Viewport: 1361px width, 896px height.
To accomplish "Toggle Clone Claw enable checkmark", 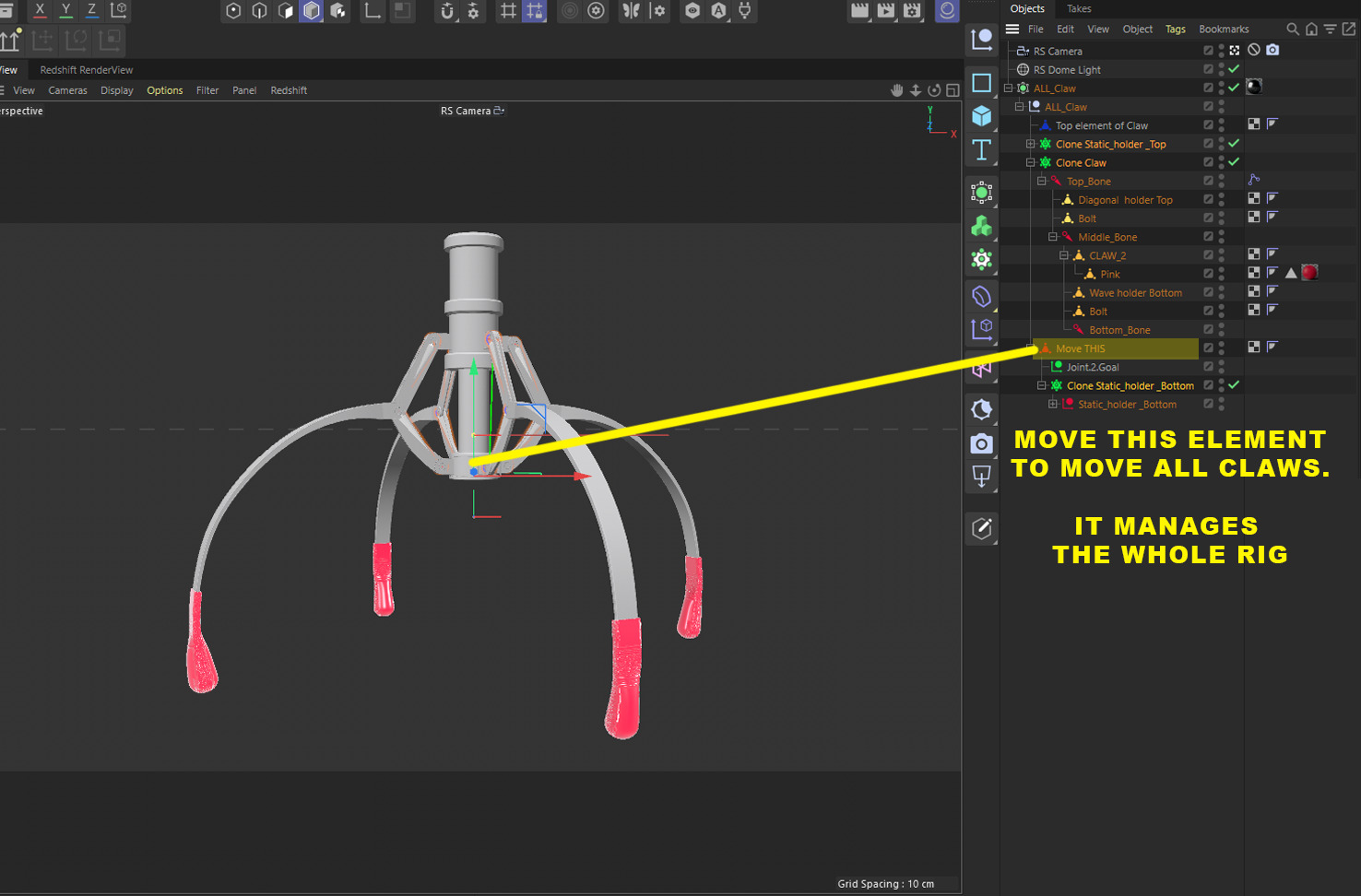I will (x=1234, y=162).
